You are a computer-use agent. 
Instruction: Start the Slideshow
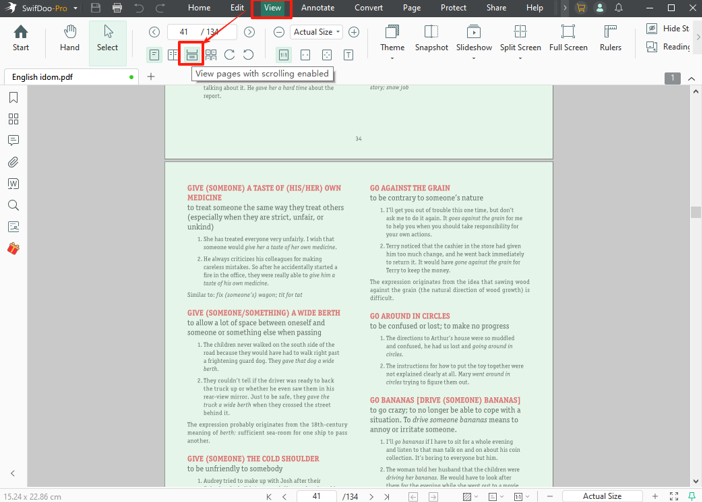474,41
